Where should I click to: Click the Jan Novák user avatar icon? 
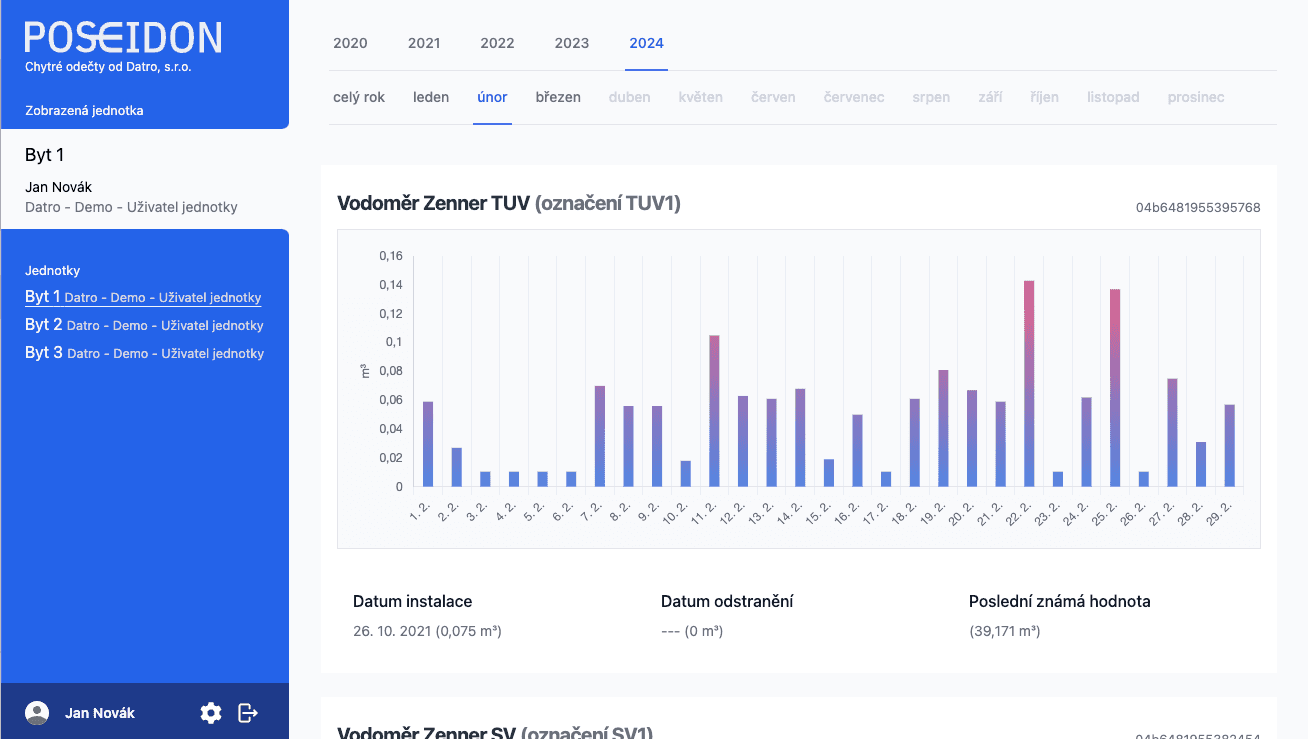tap(37, 713)
